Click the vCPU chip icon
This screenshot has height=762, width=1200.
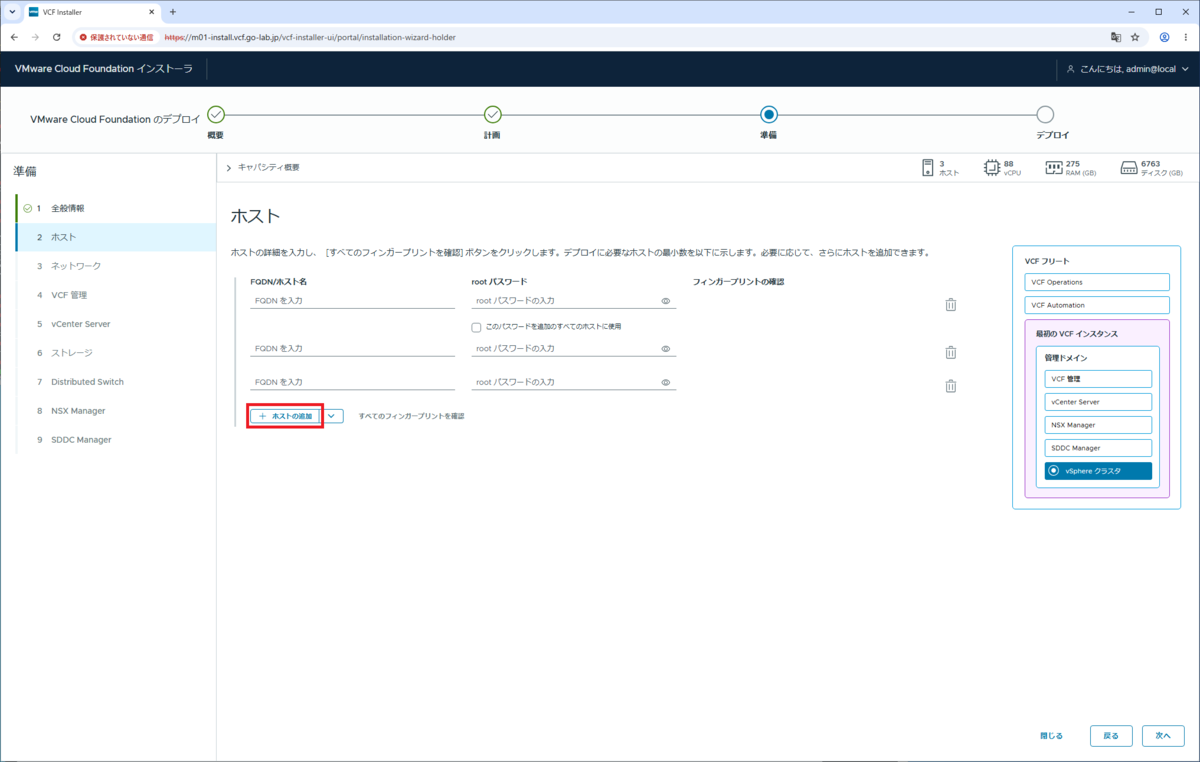[992, 168]
